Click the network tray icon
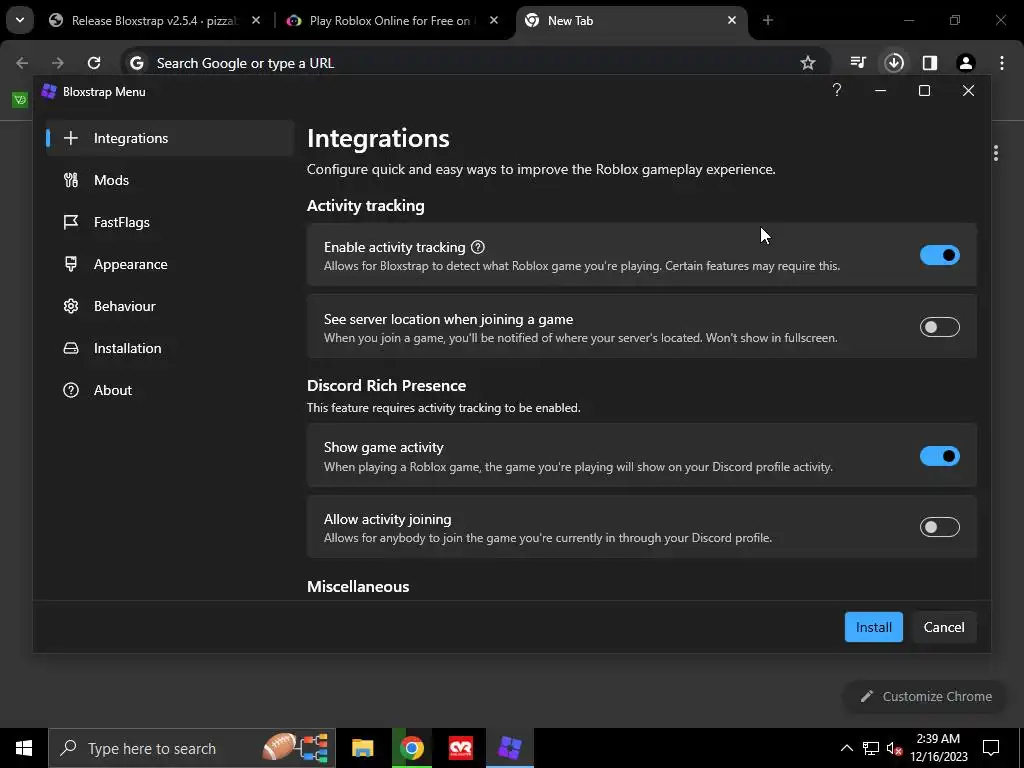The height and width of the screenshot is (768, 1024). point(871,748)
